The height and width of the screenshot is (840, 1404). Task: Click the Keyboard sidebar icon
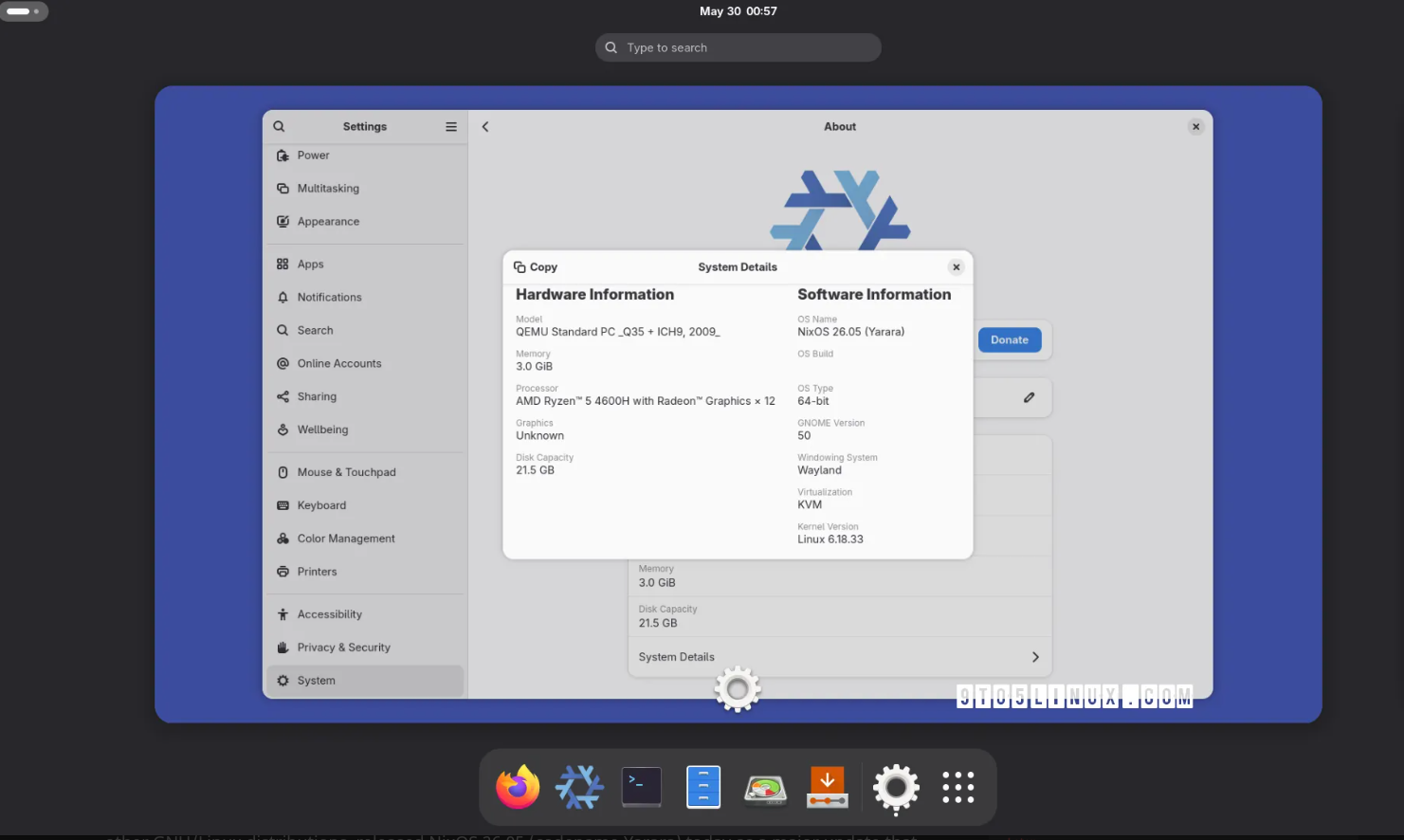tap(283, 505)
